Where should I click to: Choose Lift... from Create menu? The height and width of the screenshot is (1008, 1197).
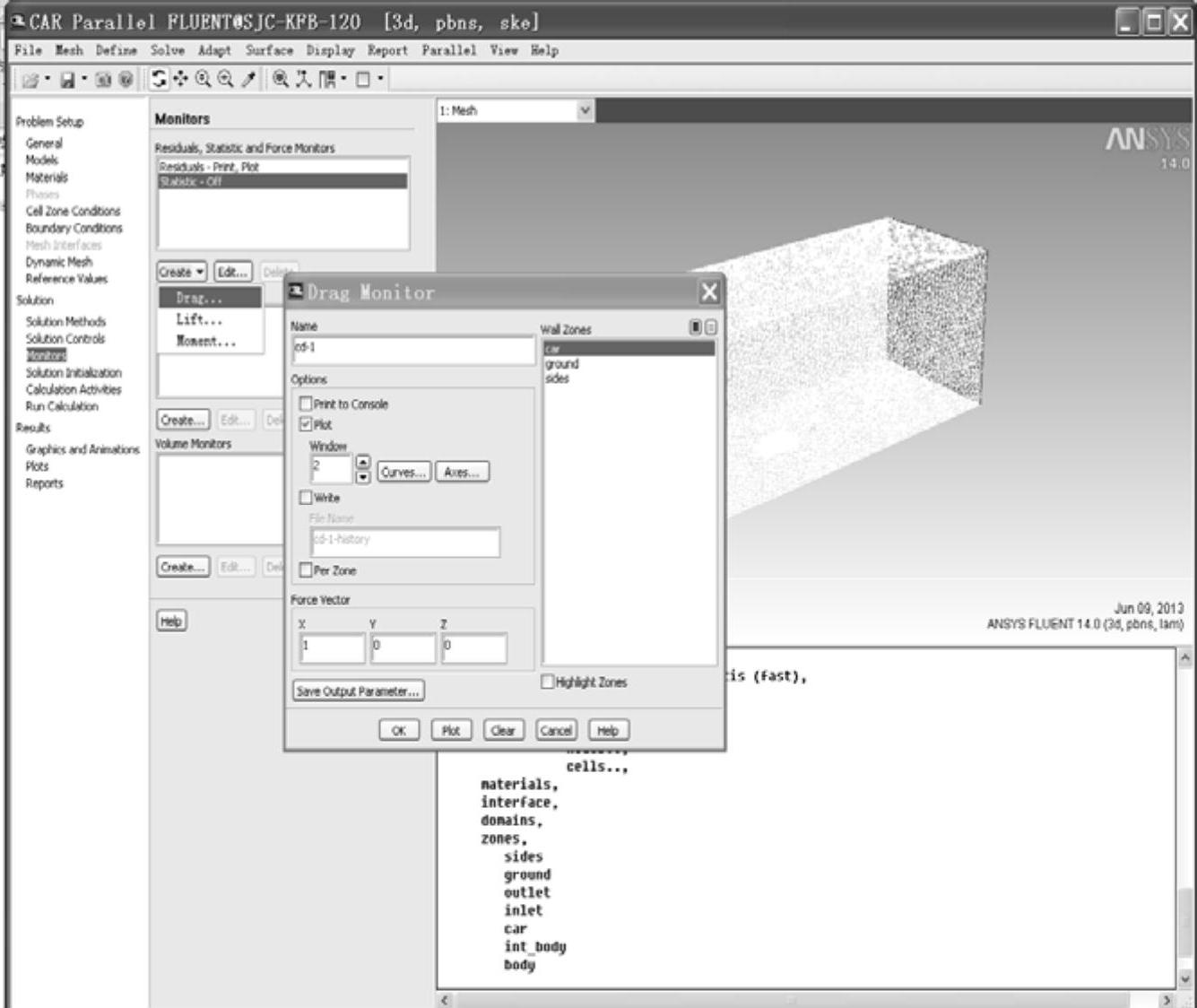click(211, 319)
